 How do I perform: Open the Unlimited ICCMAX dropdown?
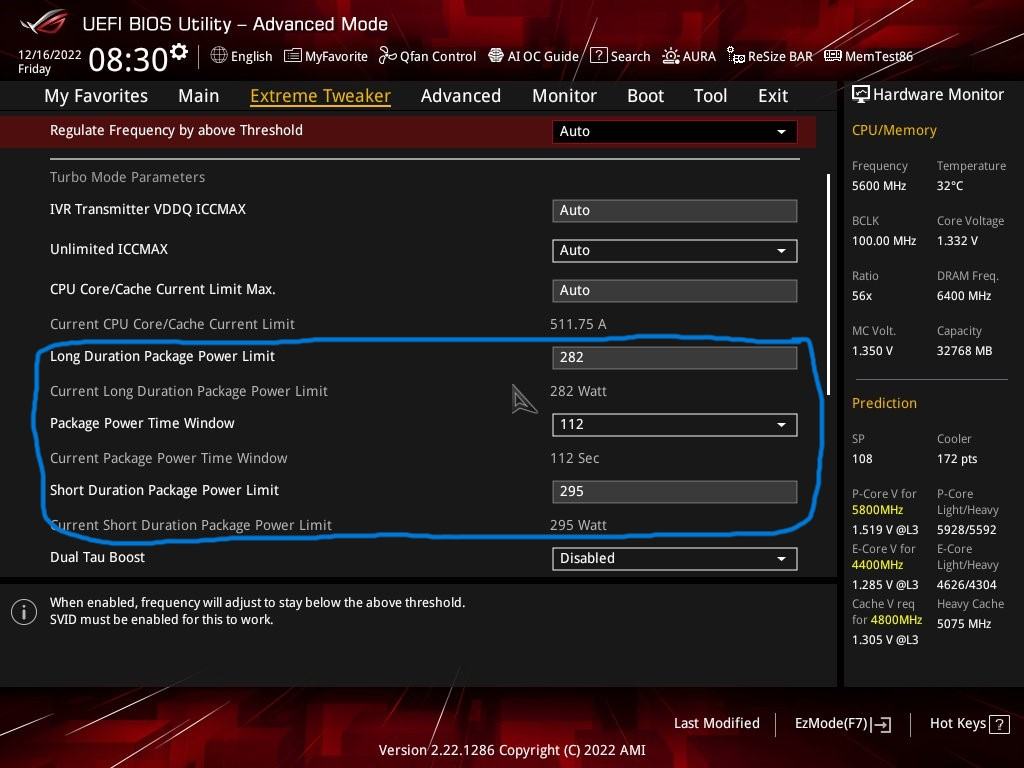(675, 251)
